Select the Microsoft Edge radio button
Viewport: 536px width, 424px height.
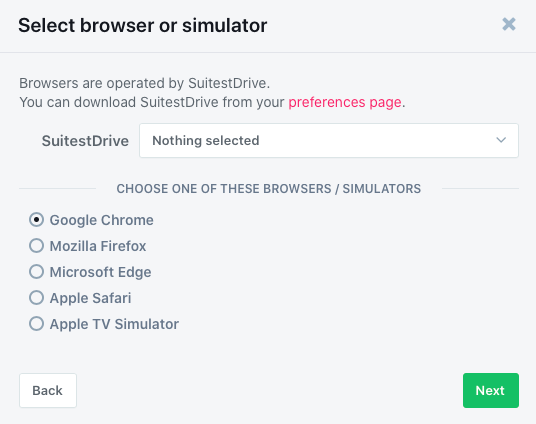click(x=36, y=271)
